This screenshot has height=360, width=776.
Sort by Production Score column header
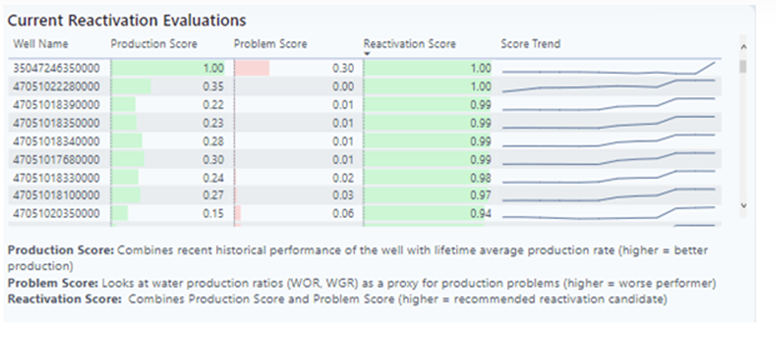(x=154, y=44)
